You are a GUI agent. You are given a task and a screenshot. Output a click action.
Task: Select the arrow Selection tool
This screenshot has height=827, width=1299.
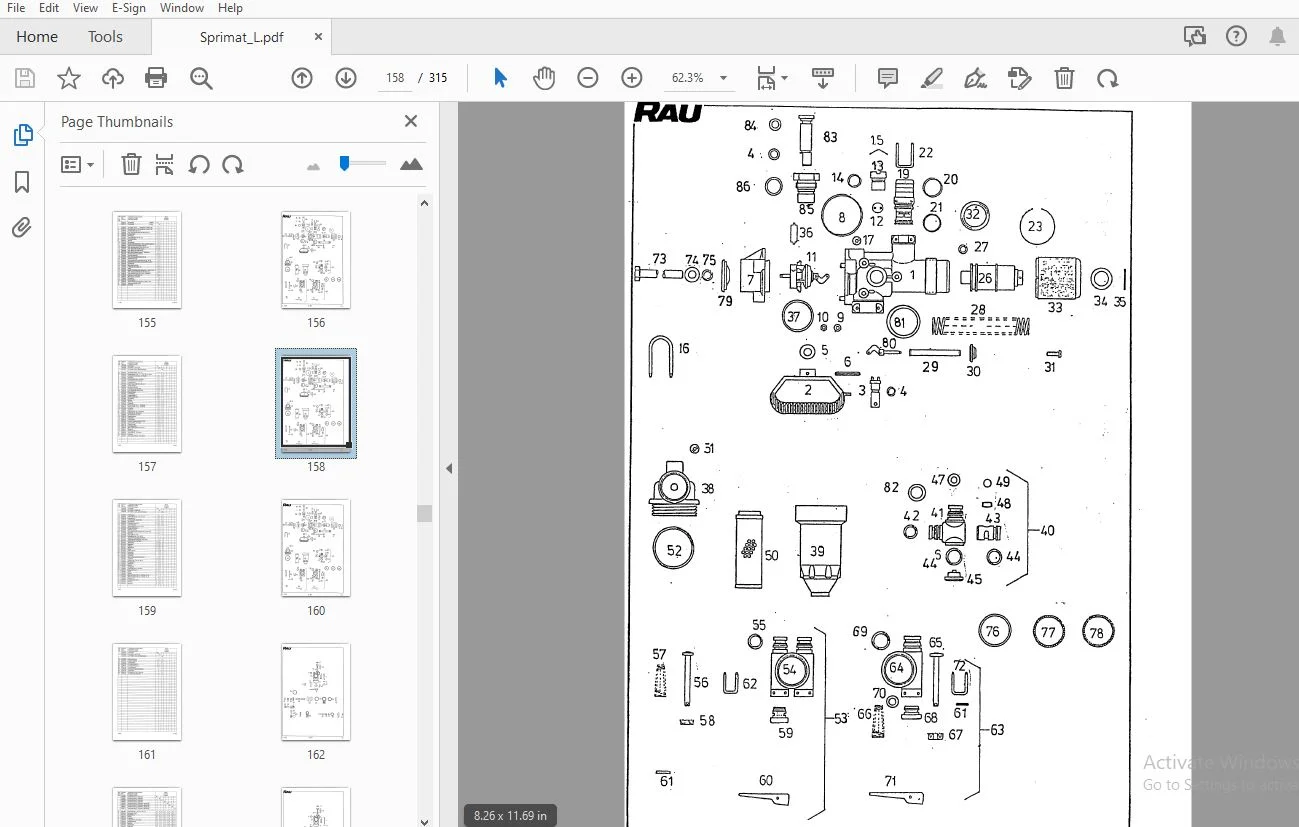pyautogui.click(x=500, y=78)
